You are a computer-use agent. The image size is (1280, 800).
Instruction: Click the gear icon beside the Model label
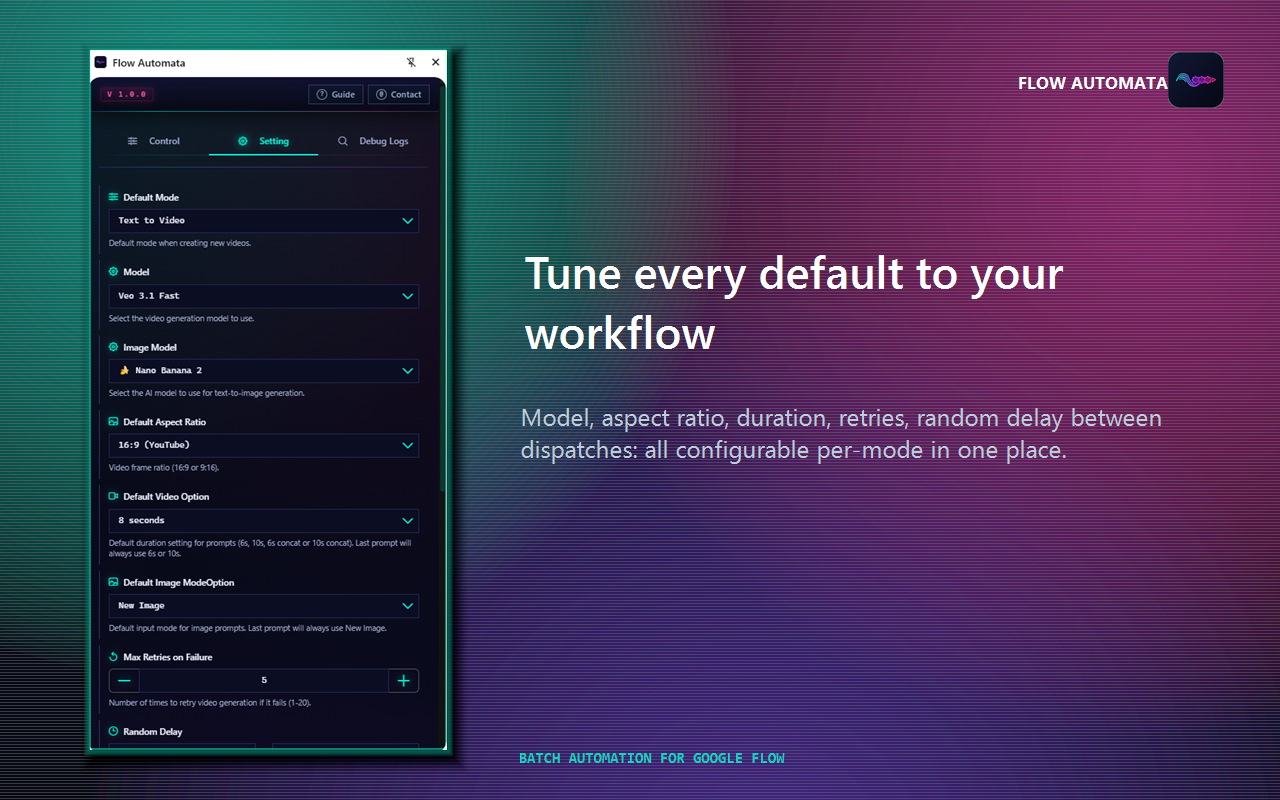113,272
